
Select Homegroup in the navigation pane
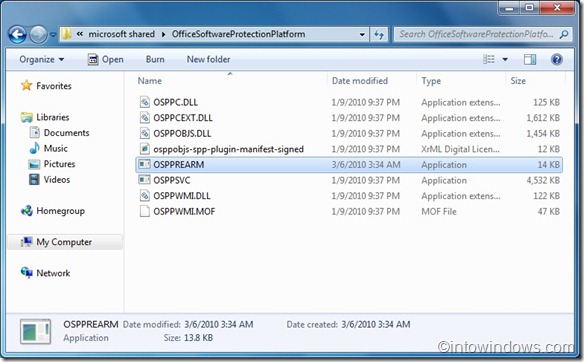[x=60, y=211]
